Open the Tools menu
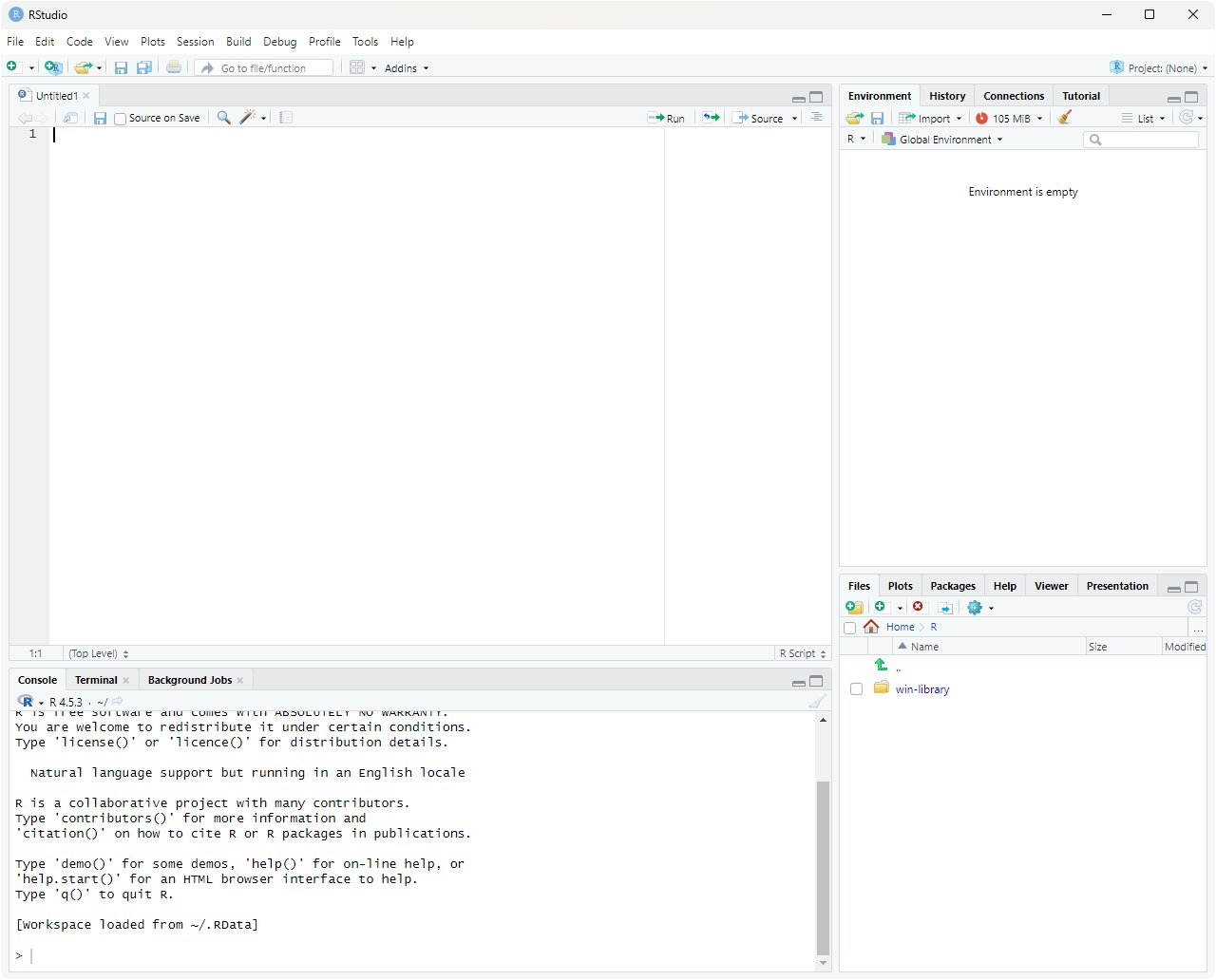 click(x=365, y=42)
